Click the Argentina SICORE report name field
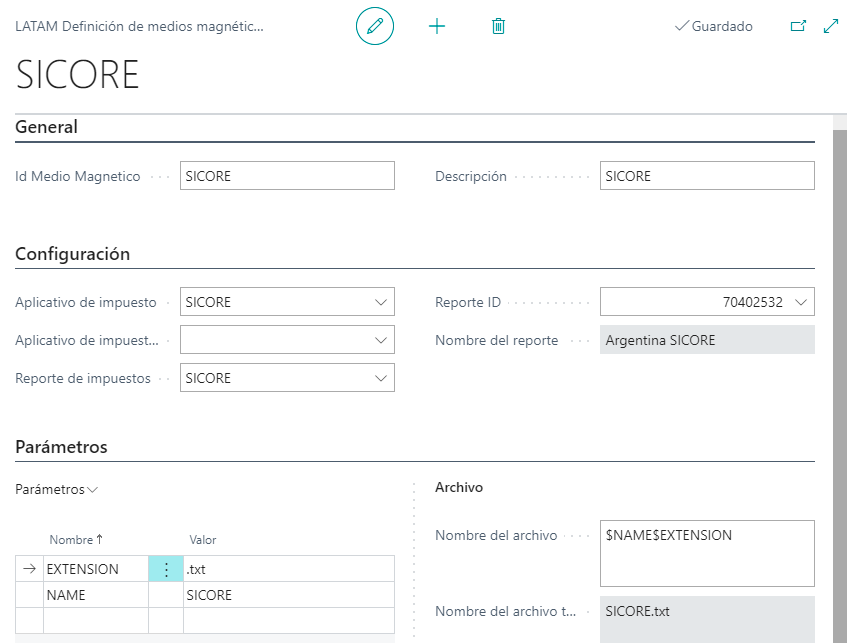This screenshot has width=855, height=643. pyautogui.click(x=707, y=340)
